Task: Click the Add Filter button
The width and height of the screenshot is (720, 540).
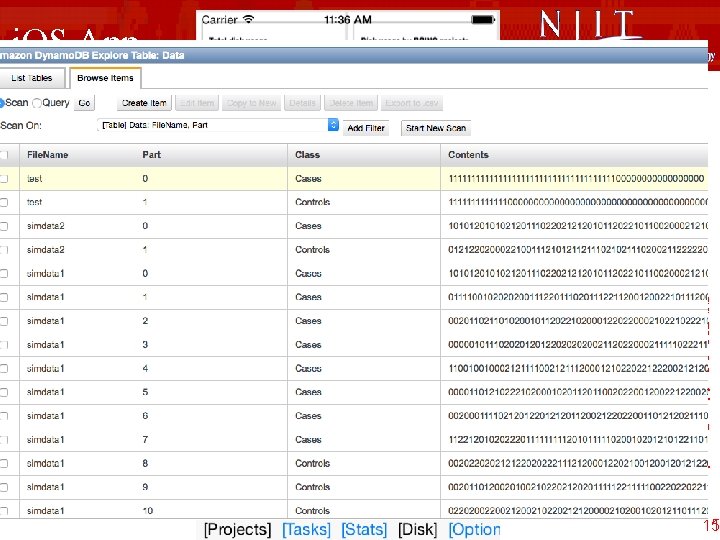Action: click(366, 128)
